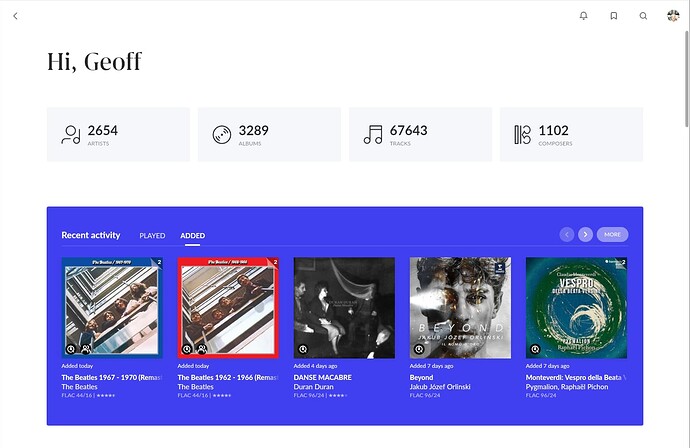Show next recent activity items
The height and width of the screenshot is (448, 690).
(585, 235)
